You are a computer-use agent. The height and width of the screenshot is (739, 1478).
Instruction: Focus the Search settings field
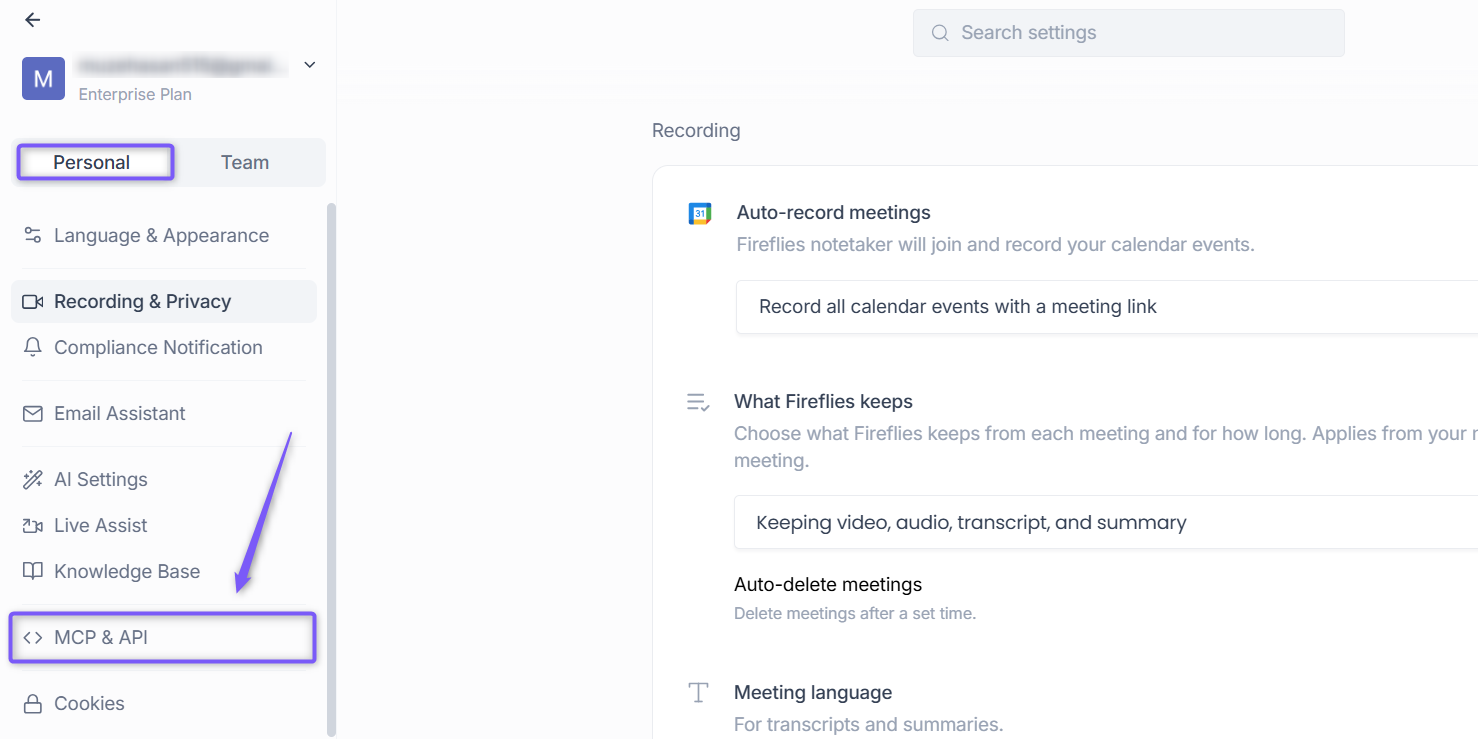tap(1128, 33)
